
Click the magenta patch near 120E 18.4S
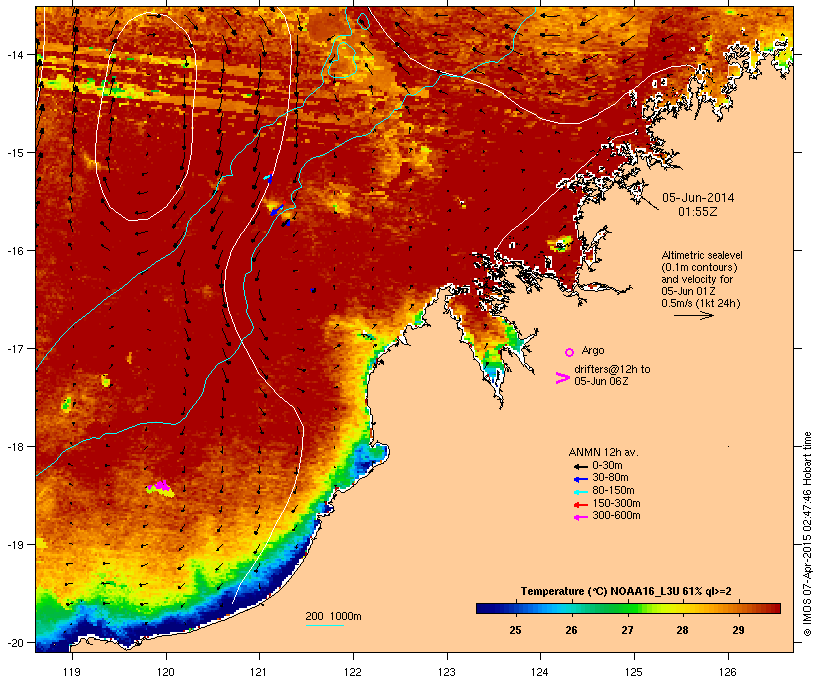click(161, 487)
